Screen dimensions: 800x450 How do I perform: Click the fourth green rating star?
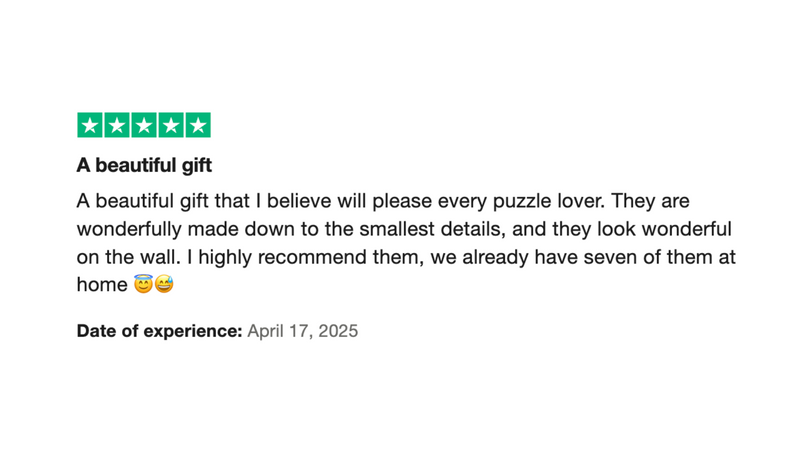[171, 125]
